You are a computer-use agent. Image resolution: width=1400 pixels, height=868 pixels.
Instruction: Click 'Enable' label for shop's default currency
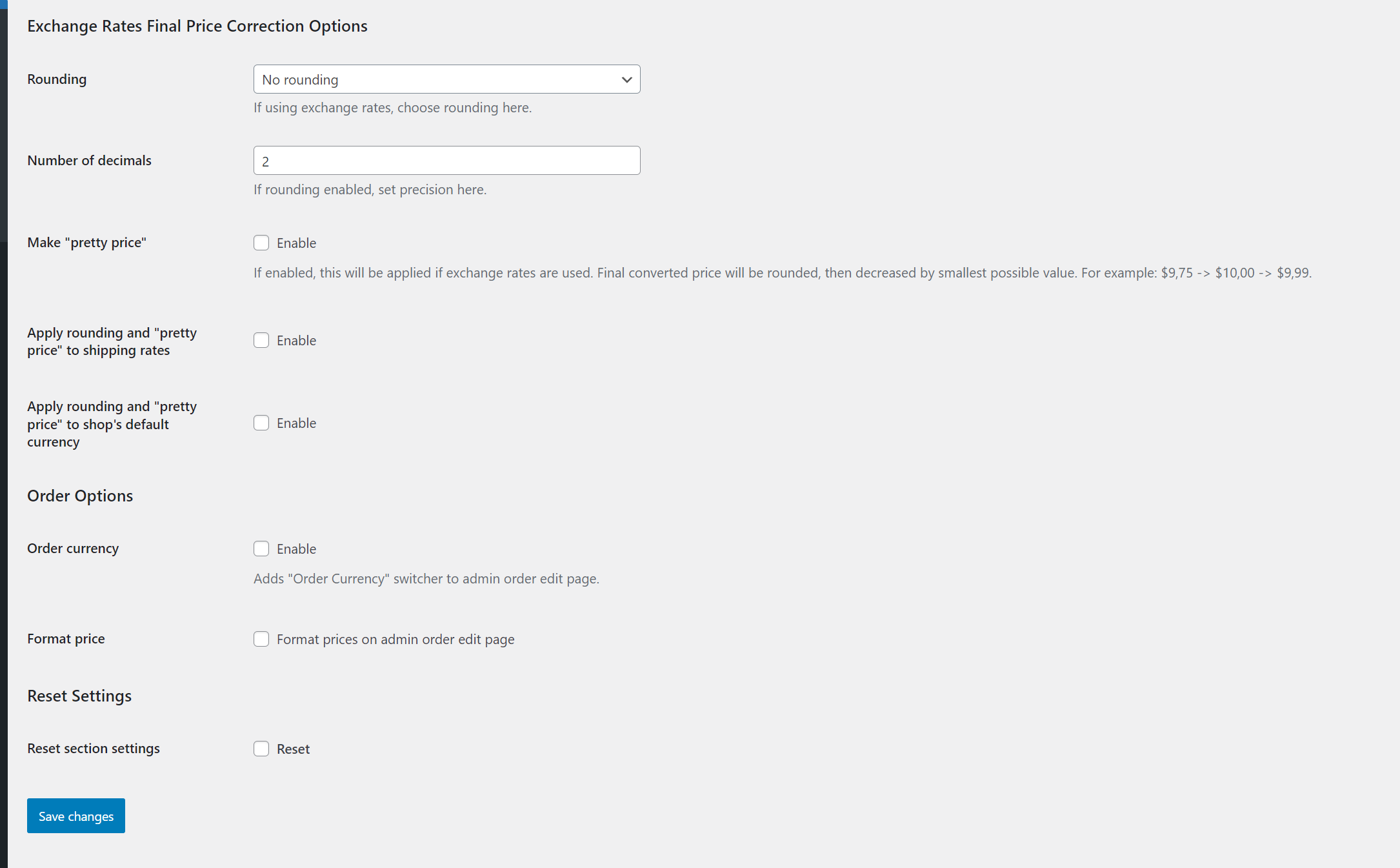[296, 423]
